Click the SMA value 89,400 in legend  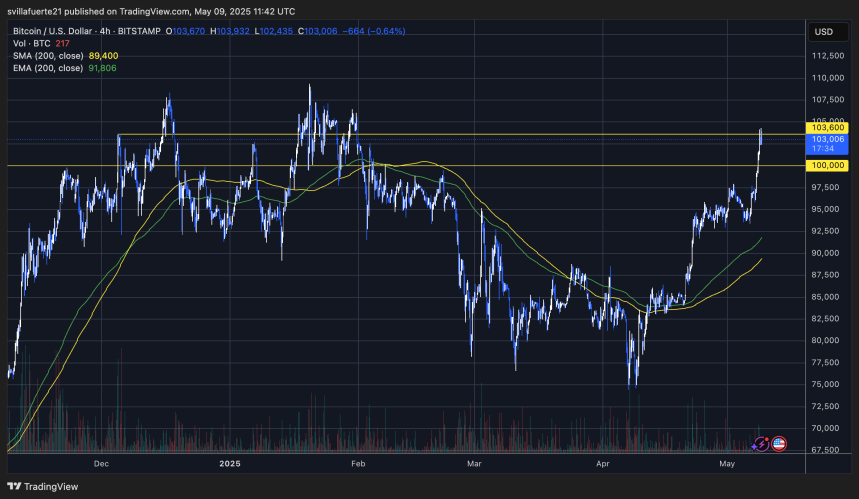coord(103,57)
